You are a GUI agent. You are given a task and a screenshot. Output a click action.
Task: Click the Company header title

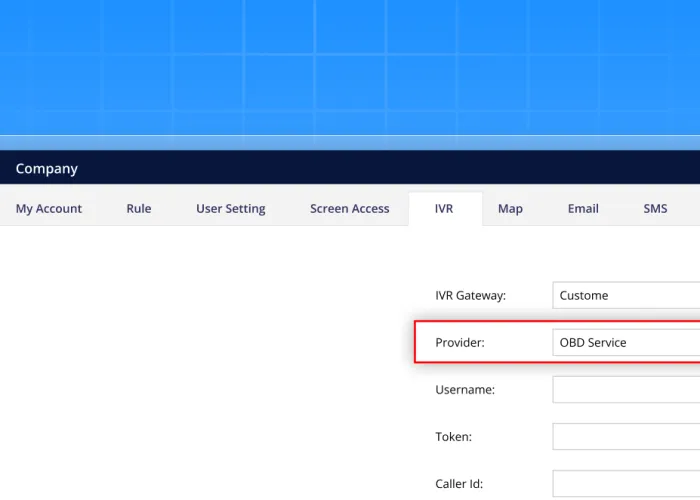pyautogui.click(x=47, y=169)
